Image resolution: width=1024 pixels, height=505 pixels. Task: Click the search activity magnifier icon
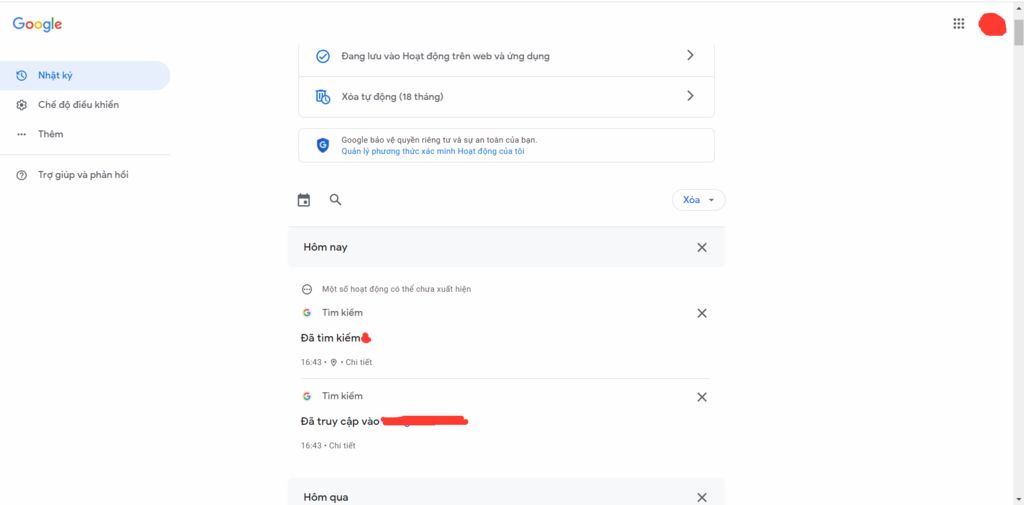pyautogui.click(x=335, y=200)
